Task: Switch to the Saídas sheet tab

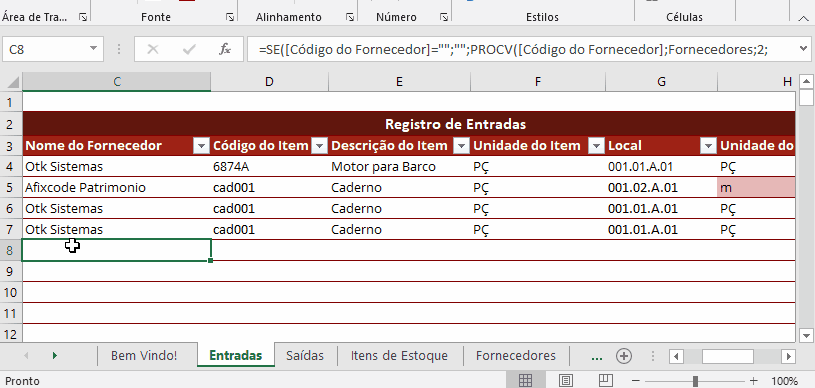Action: point(305,356)
